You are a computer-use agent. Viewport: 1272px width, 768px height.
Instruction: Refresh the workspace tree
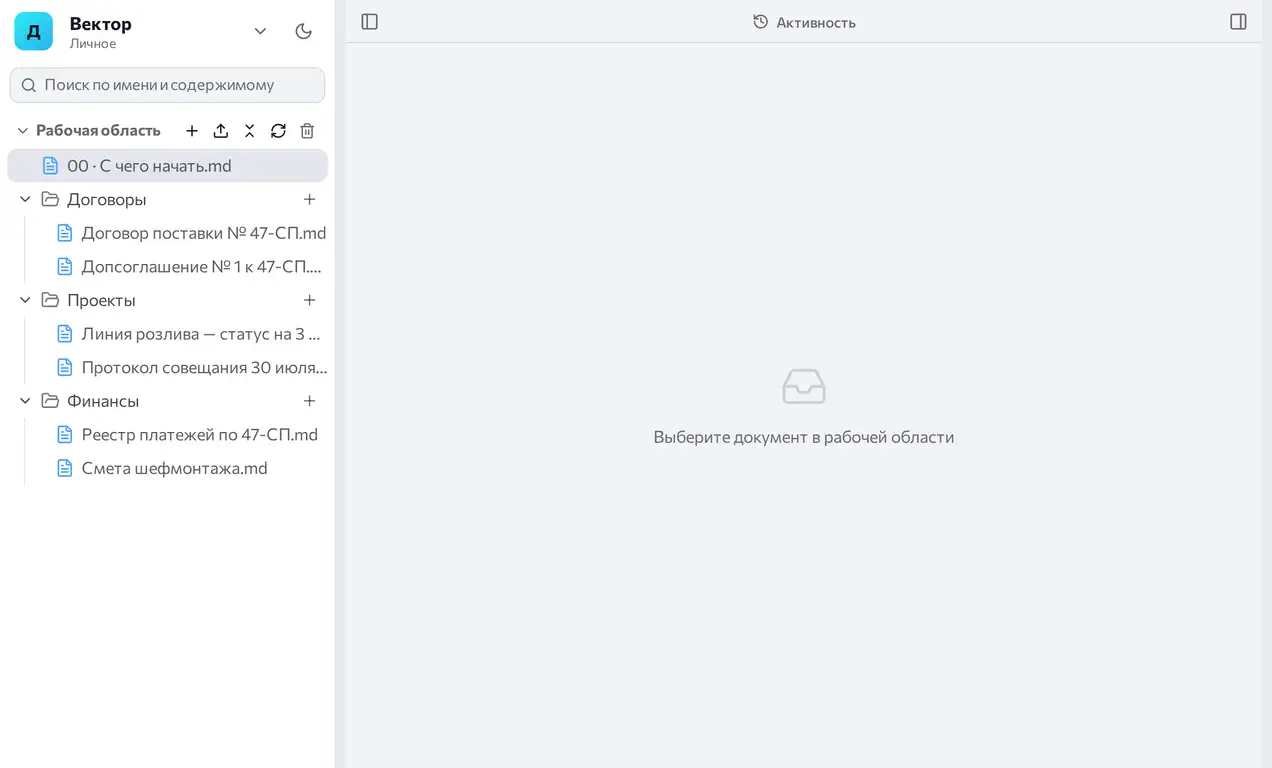click(x=278, y=131)
